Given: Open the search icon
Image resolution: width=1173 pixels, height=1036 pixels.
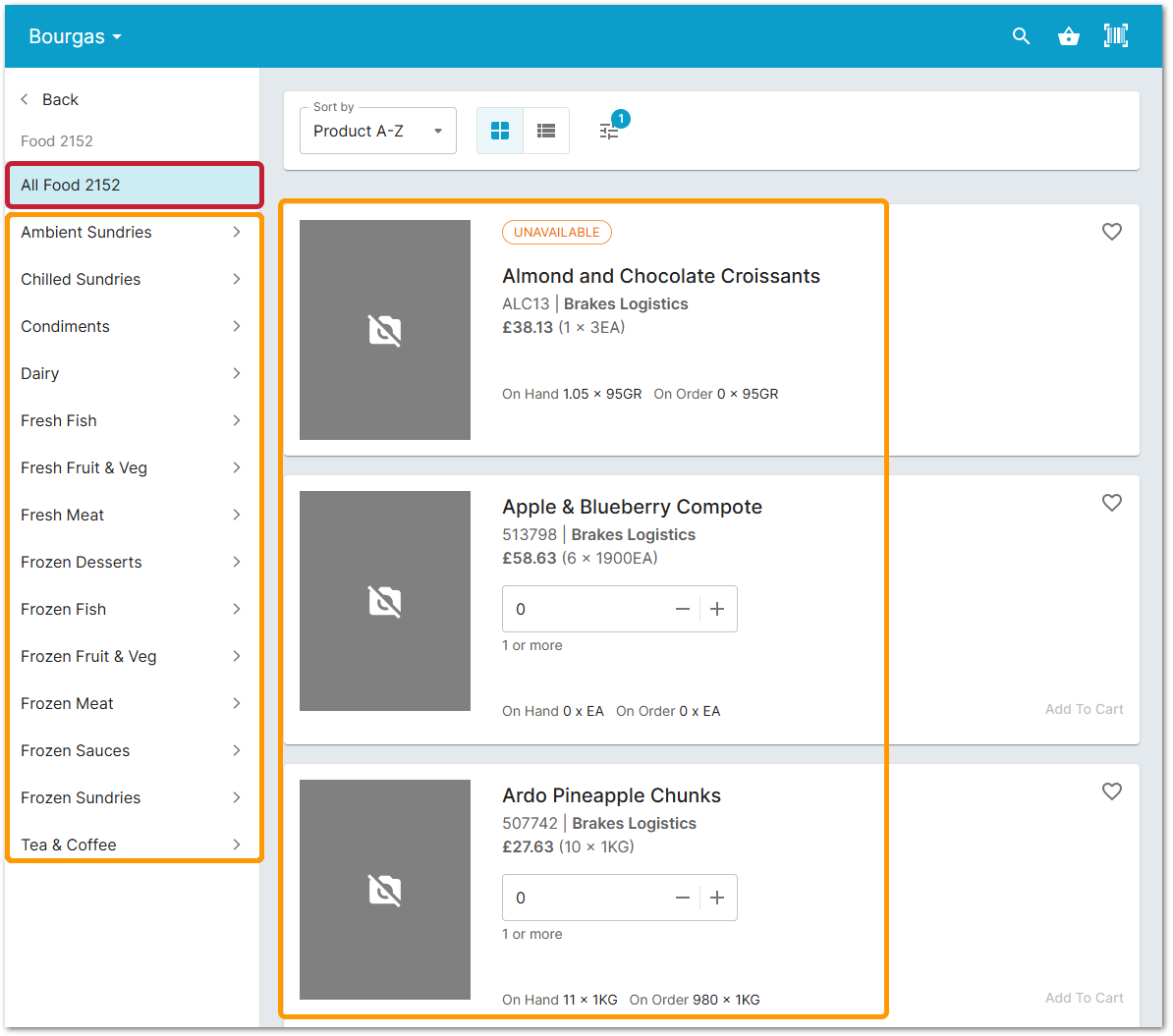Looking at the screenshot, I should coord(1021,35).
